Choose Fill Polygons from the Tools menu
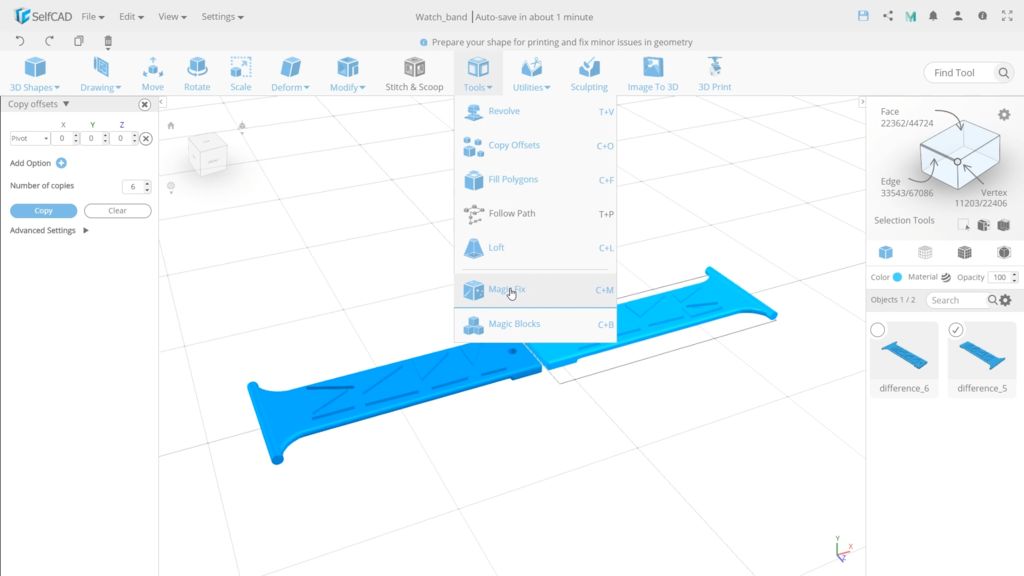 tap(536, 180)
